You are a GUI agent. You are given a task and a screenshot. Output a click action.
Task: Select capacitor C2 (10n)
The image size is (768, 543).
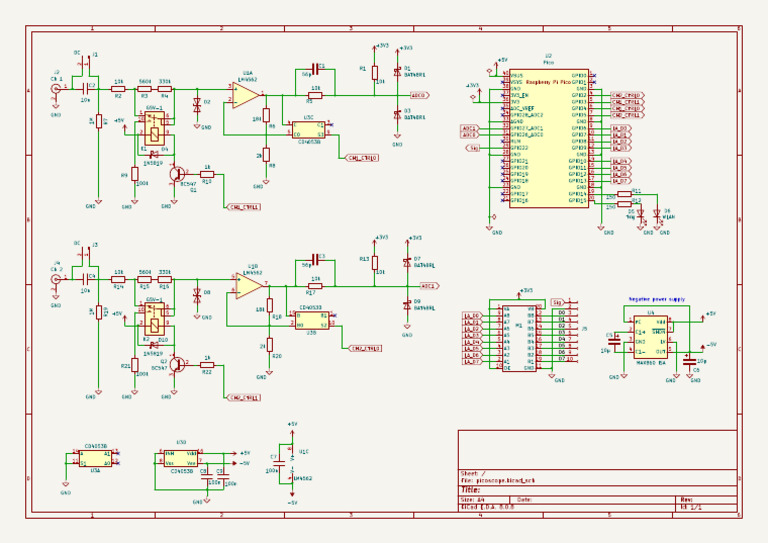coord(86,89)
